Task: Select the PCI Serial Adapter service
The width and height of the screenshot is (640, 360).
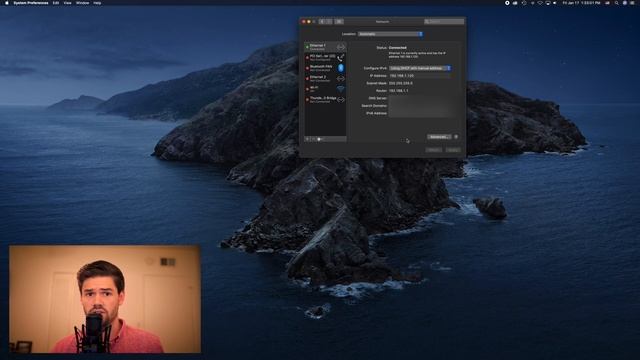Action: click(325, 57)
